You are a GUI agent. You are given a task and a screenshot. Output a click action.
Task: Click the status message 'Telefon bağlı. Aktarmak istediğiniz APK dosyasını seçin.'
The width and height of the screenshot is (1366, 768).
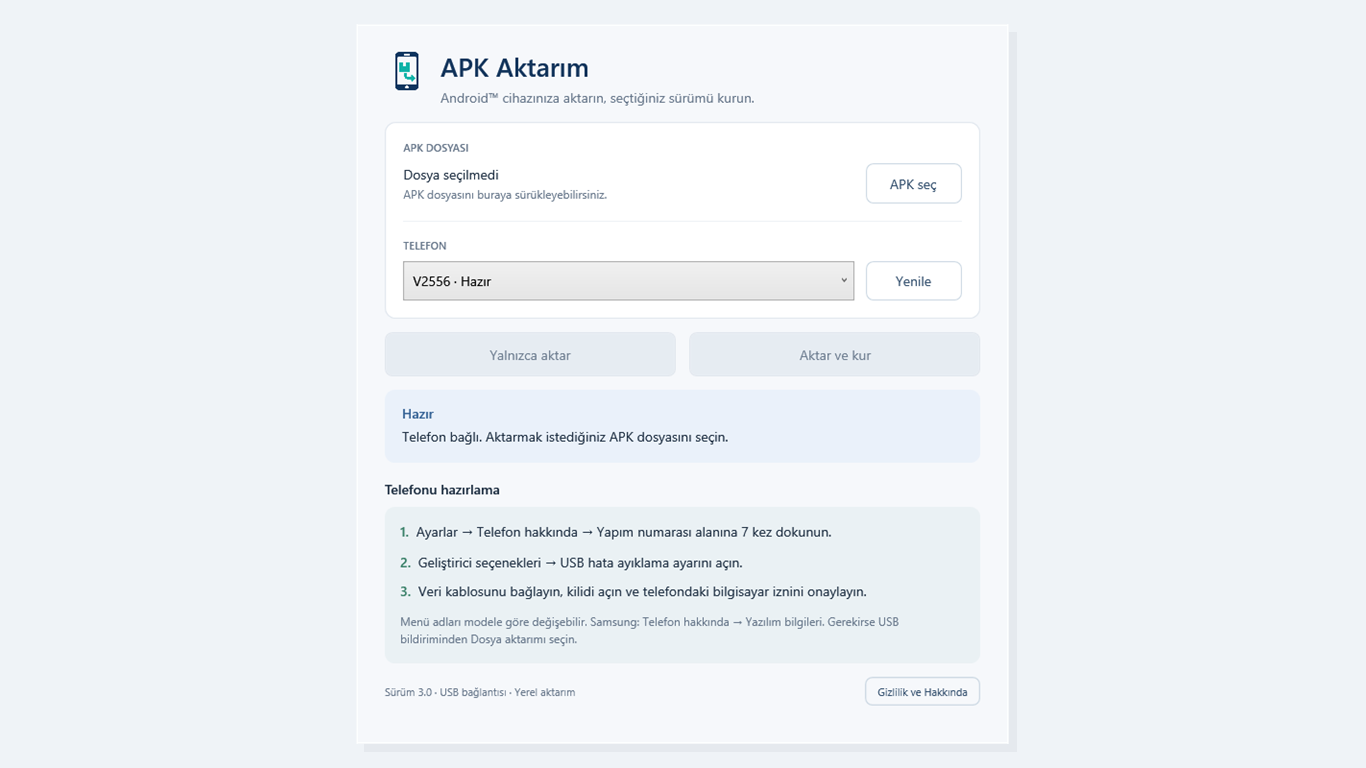pyautogui.click(x=565, y=437)
